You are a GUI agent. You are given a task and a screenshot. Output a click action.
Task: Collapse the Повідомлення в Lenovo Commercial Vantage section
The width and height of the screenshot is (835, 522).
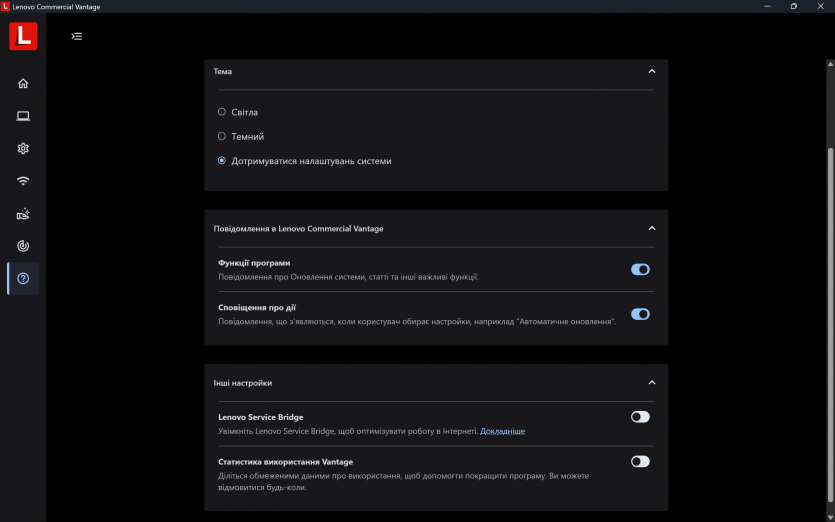[652, 228]
